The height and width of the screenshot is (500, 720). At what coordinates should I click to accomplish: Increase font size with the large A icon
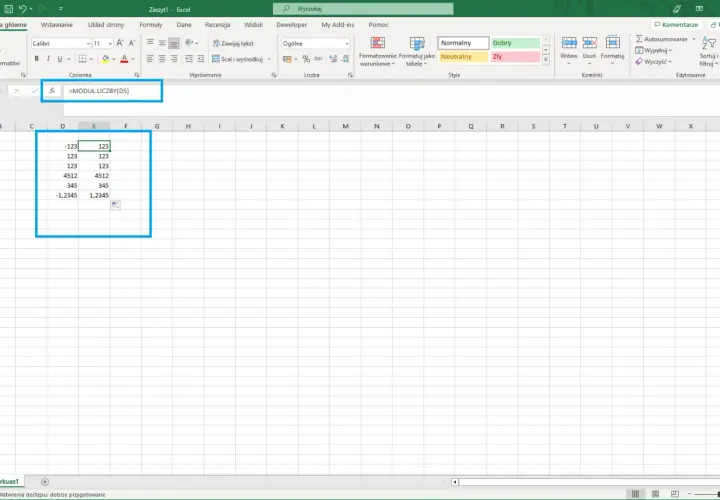(120, 43)
